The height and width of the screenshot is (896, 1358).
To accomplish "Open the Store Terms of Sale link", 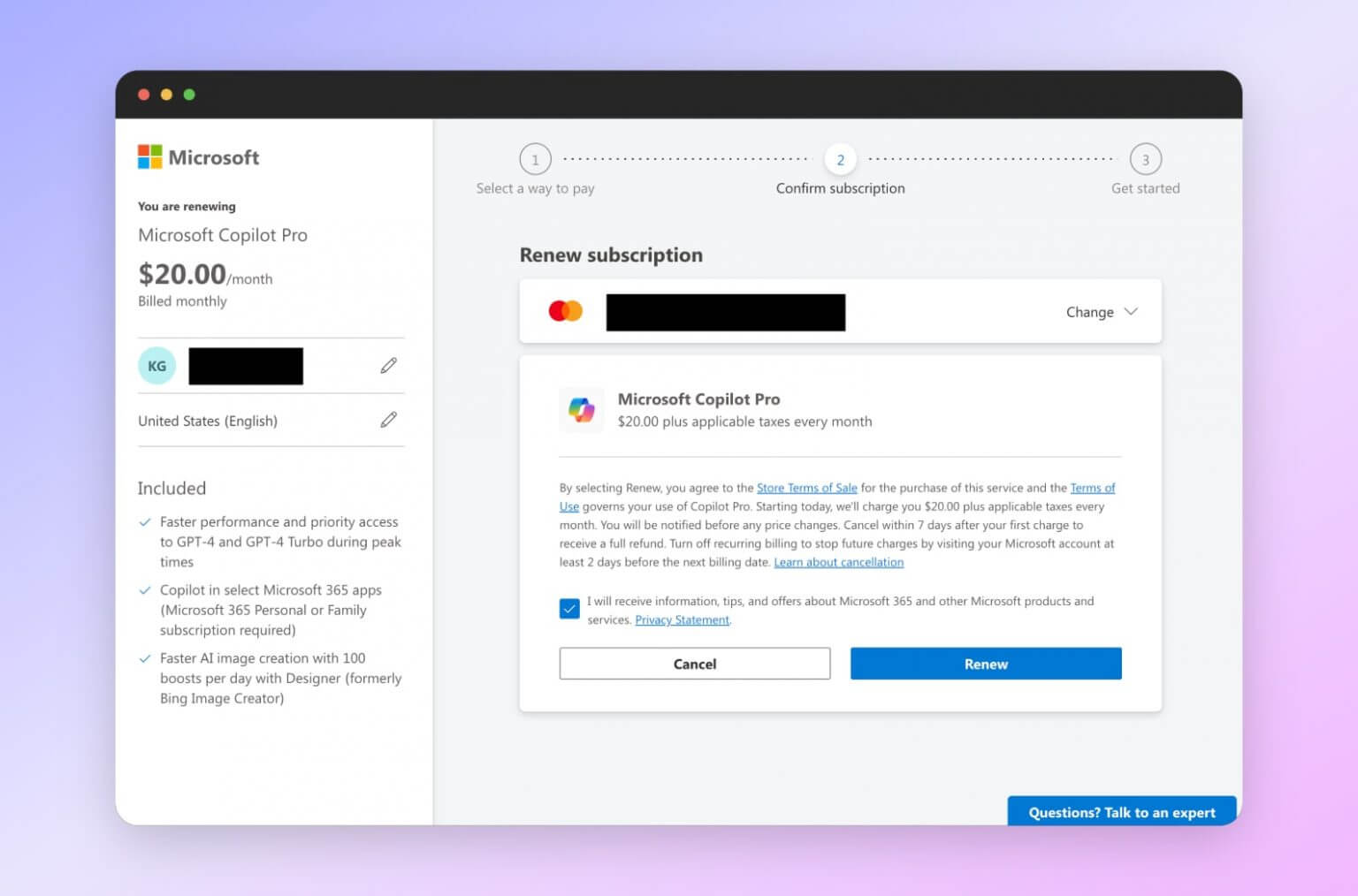I will (807, 487).
